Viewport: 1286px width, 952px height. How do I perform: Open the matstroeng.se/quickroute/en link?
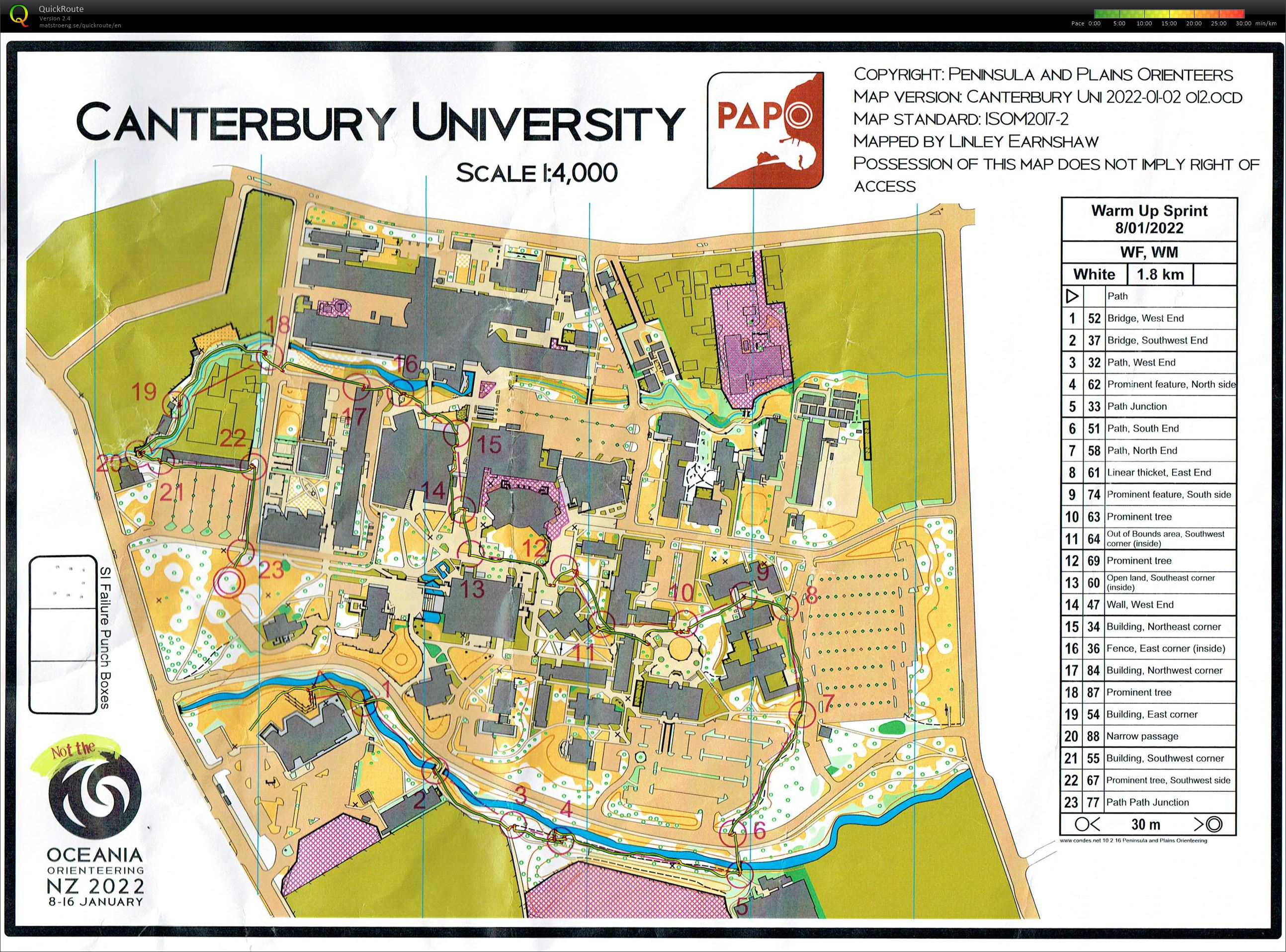point(80,25)
